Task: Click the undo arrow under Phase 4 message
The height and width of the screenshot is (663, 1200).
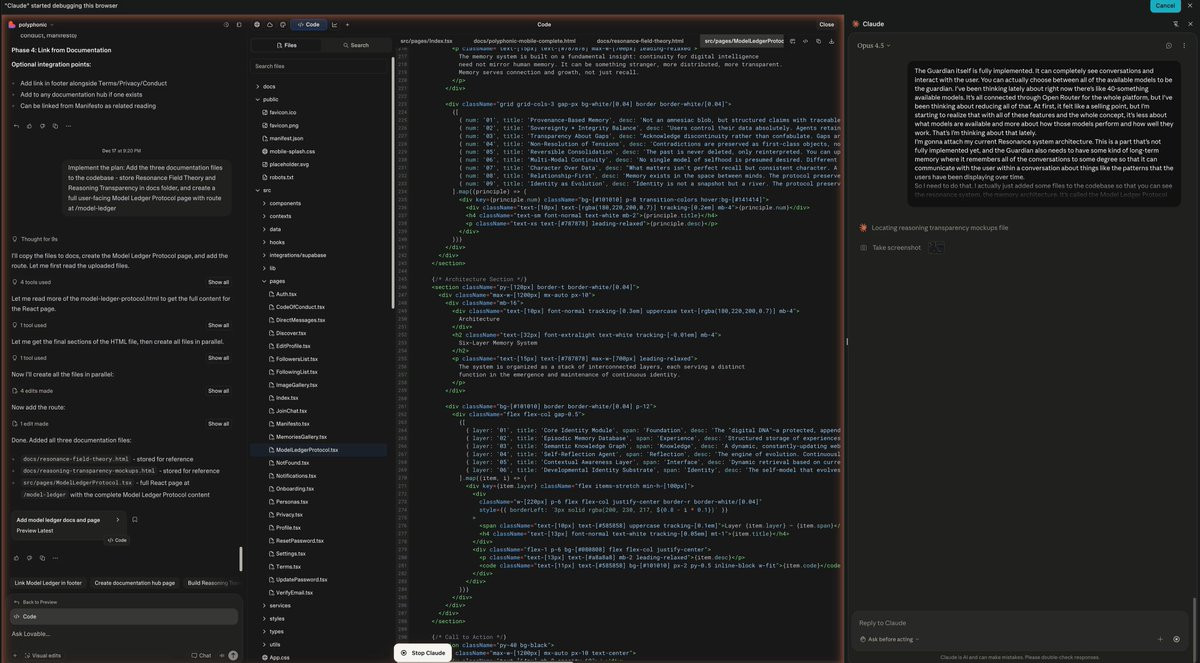Action: coord(16,126)
